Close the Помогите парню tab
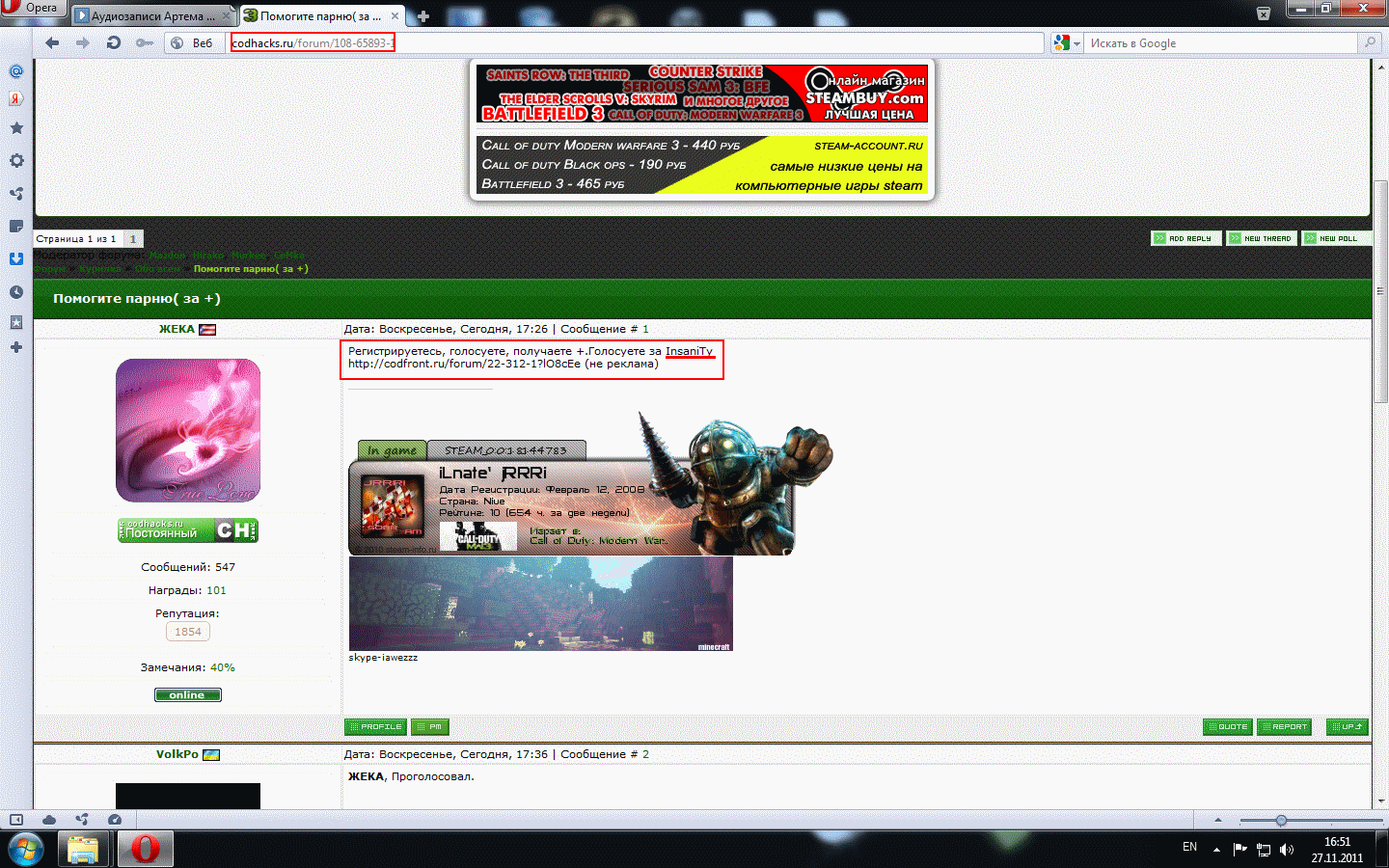The width and height of the screenshot is (1389, 868). click(x=395, y=16)
